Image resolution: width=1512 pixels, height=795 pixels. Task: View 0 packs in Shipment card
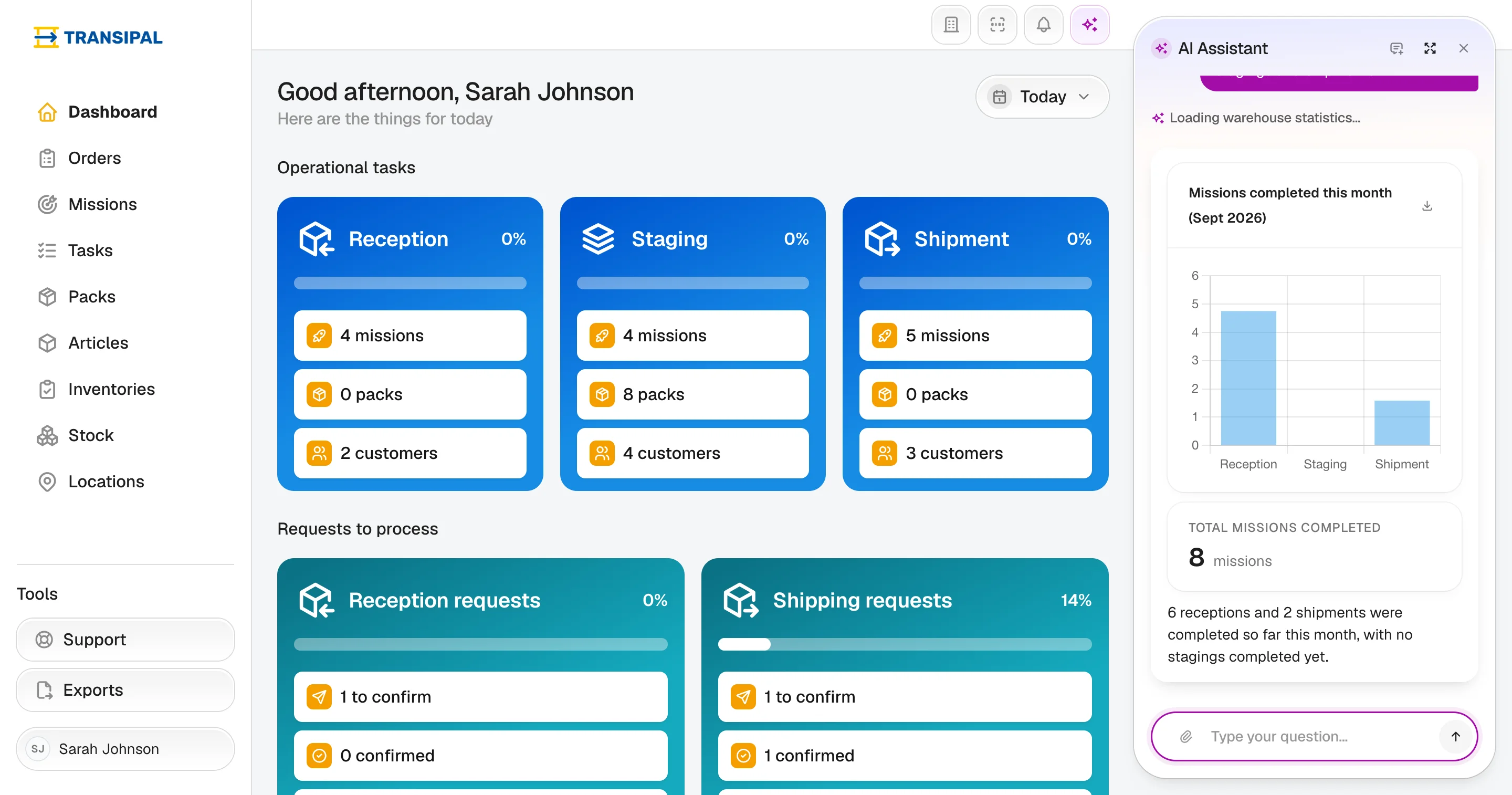tap(975, 394)
